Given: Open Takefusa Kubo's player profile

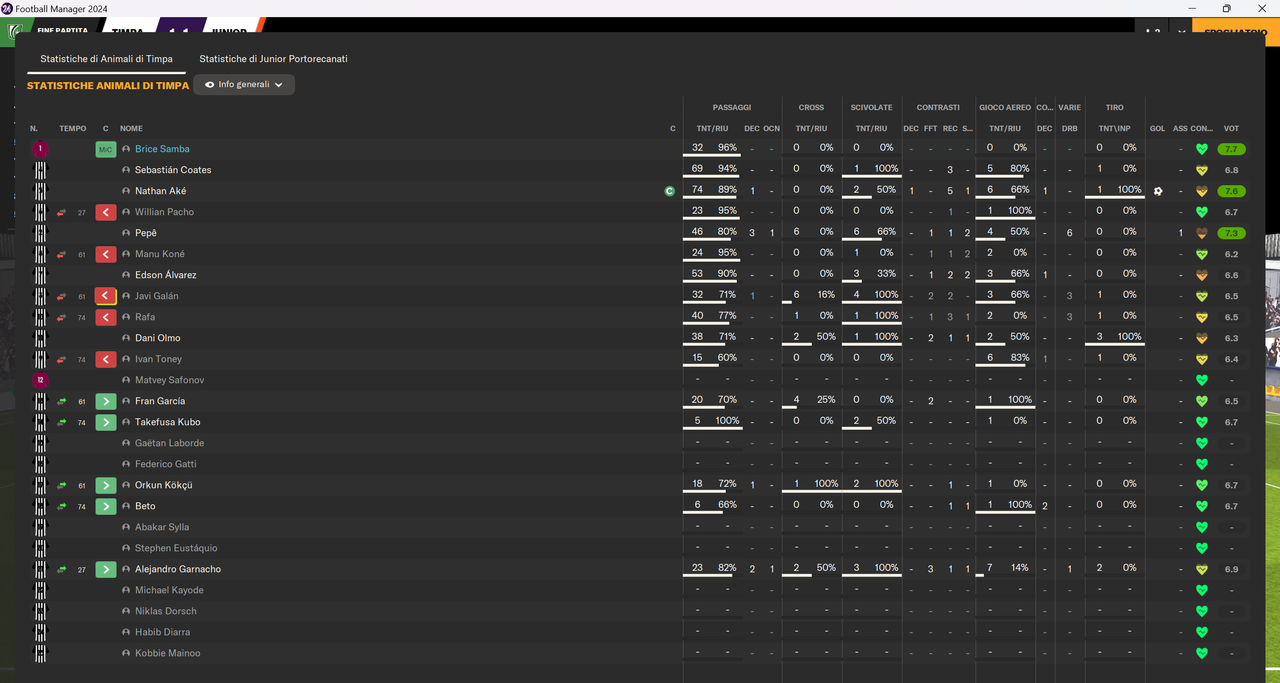Looking at the screenshot, I should click(168, 422).
